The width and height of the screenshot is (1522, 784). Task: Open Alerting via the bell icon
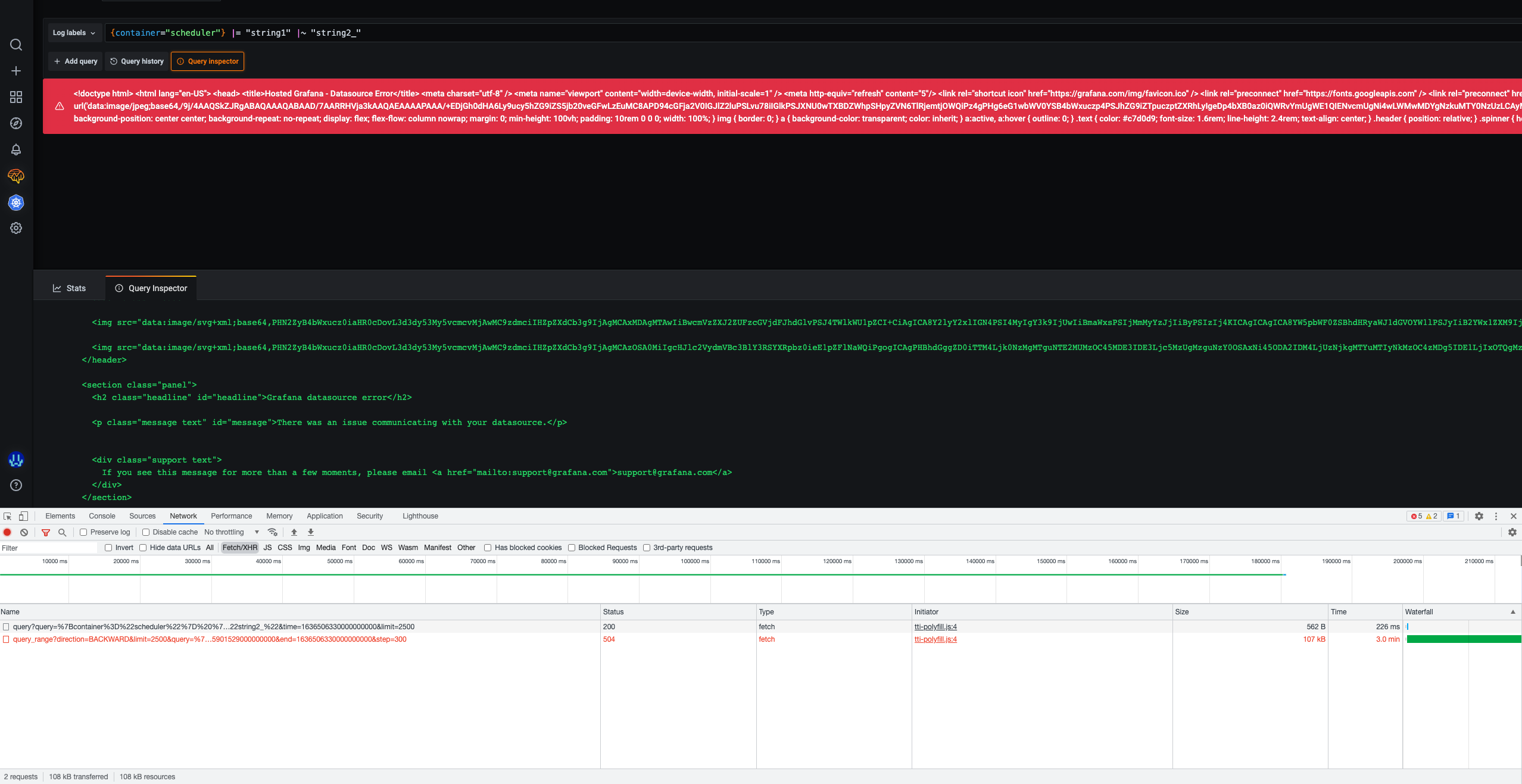[x=15, y=149]
